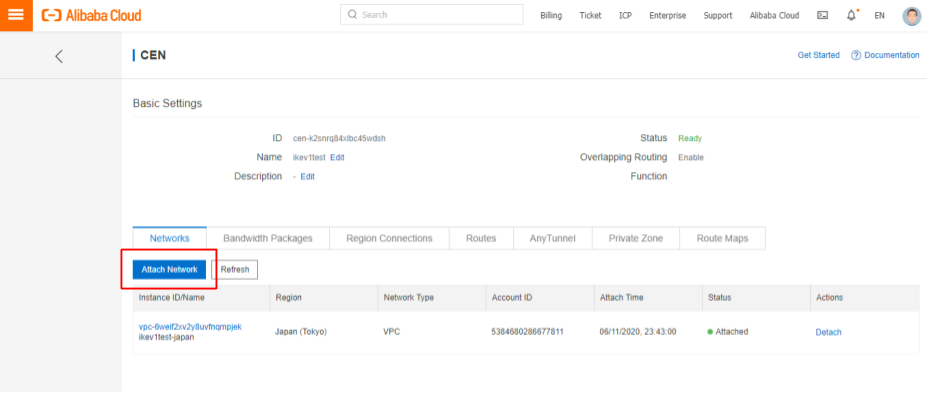Image resolution: width=933 pixels, height=400 pixels.
Task: Edit the CEN name ikev1test
Action: 337,158
